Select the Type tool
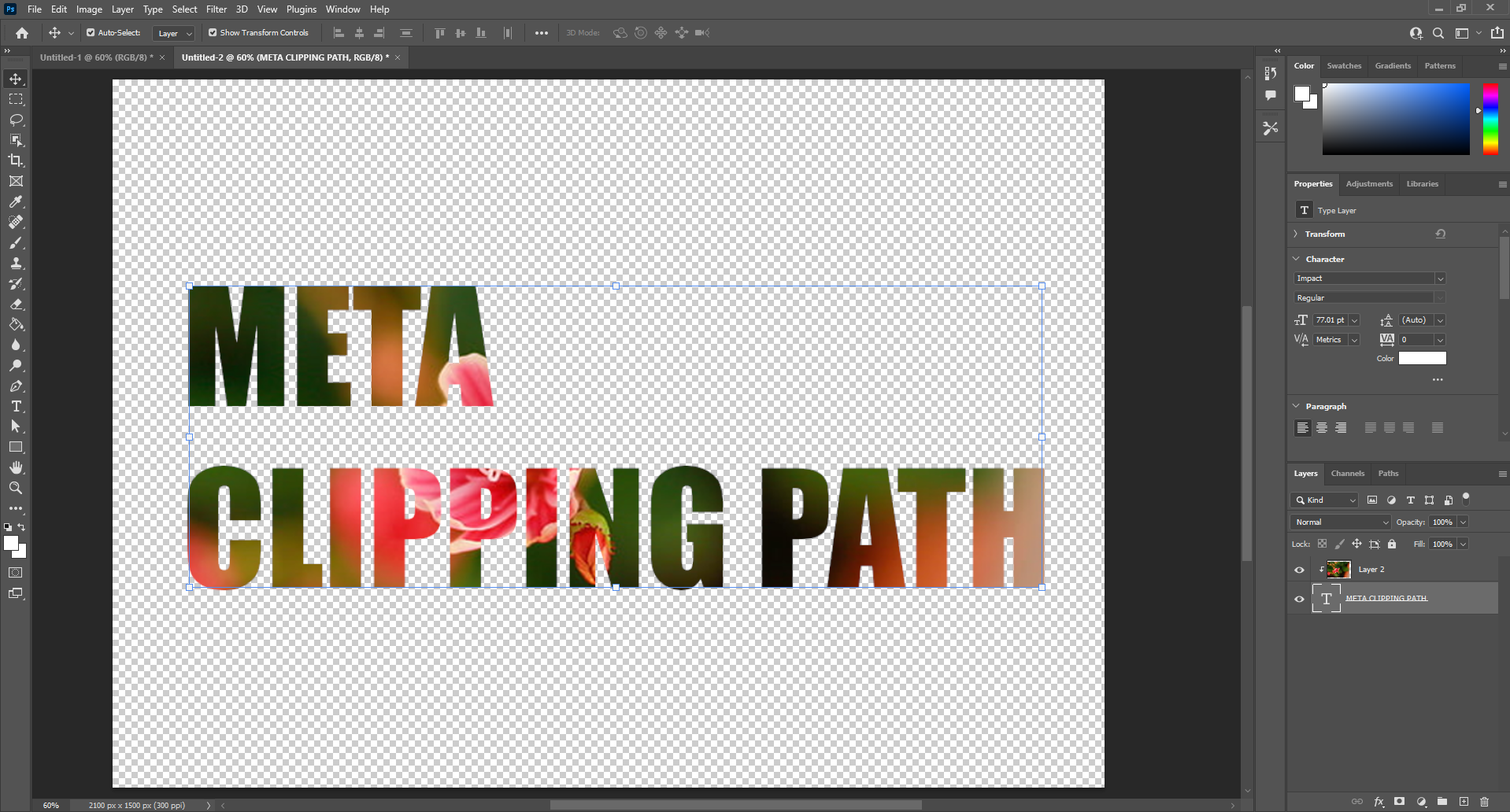The image size is (1510, 812). tap(16, 407)
